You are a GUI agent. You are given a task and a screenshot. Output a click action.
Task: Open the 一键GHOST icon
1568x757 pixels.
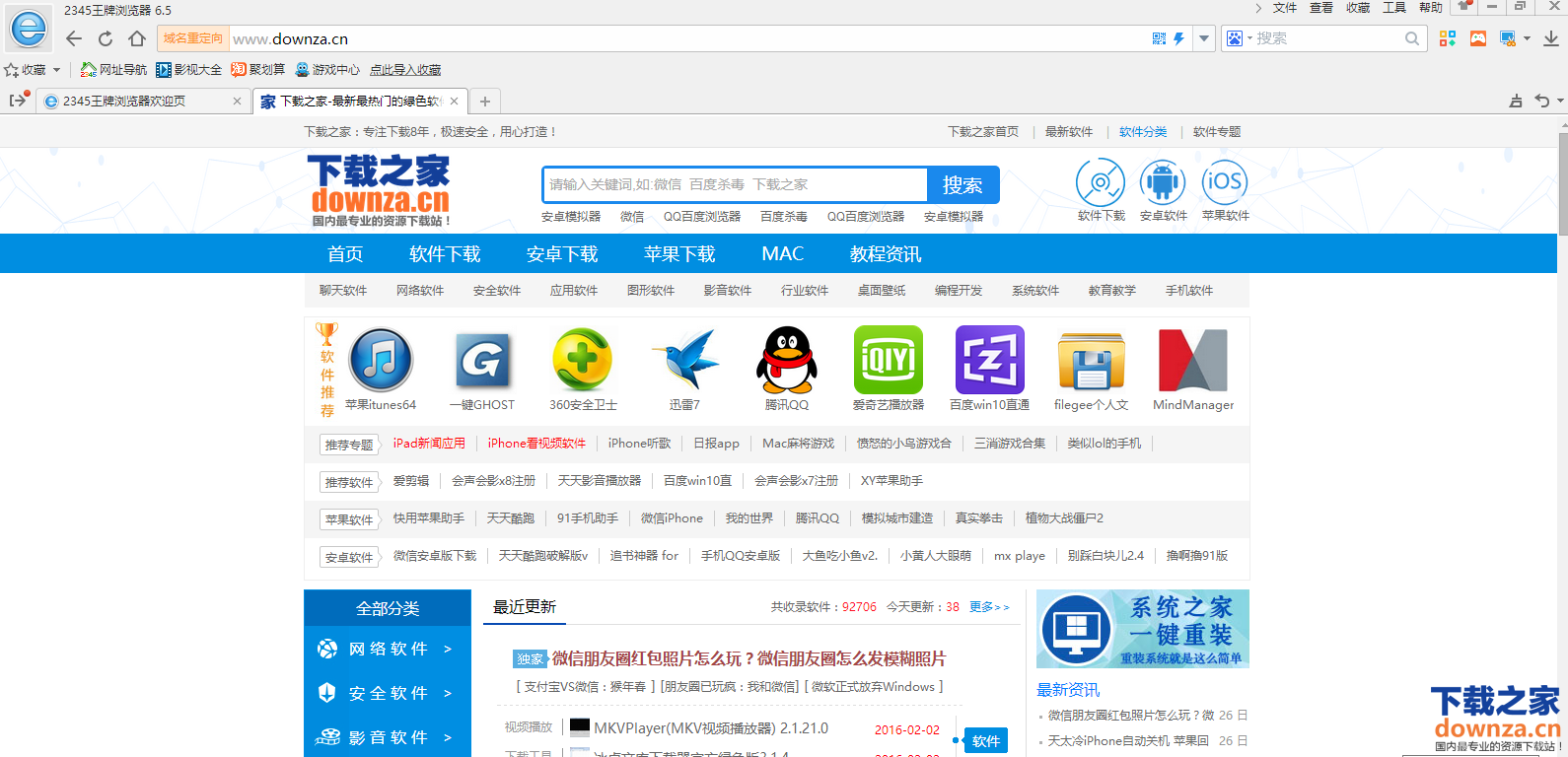point(482,360)
